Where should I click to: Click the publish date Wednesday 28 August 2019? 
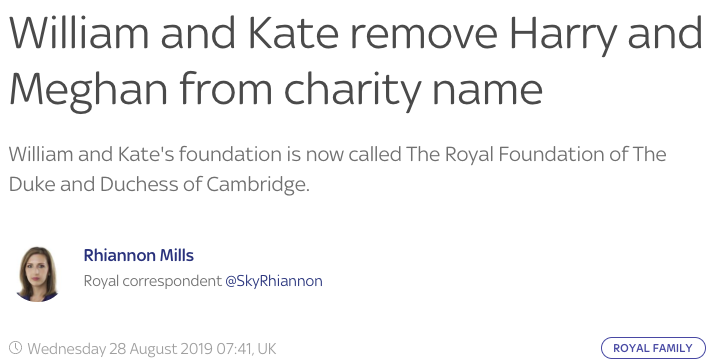click(120, 348)
